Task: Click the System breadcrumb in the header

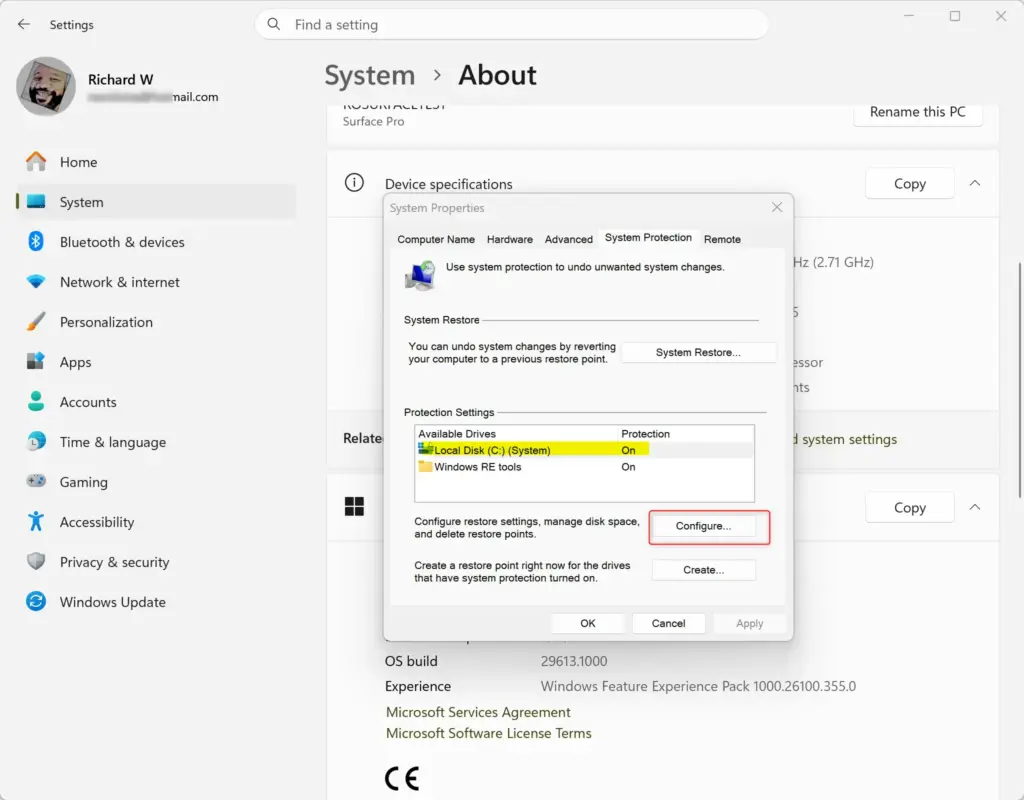Action: pos(370,76)
